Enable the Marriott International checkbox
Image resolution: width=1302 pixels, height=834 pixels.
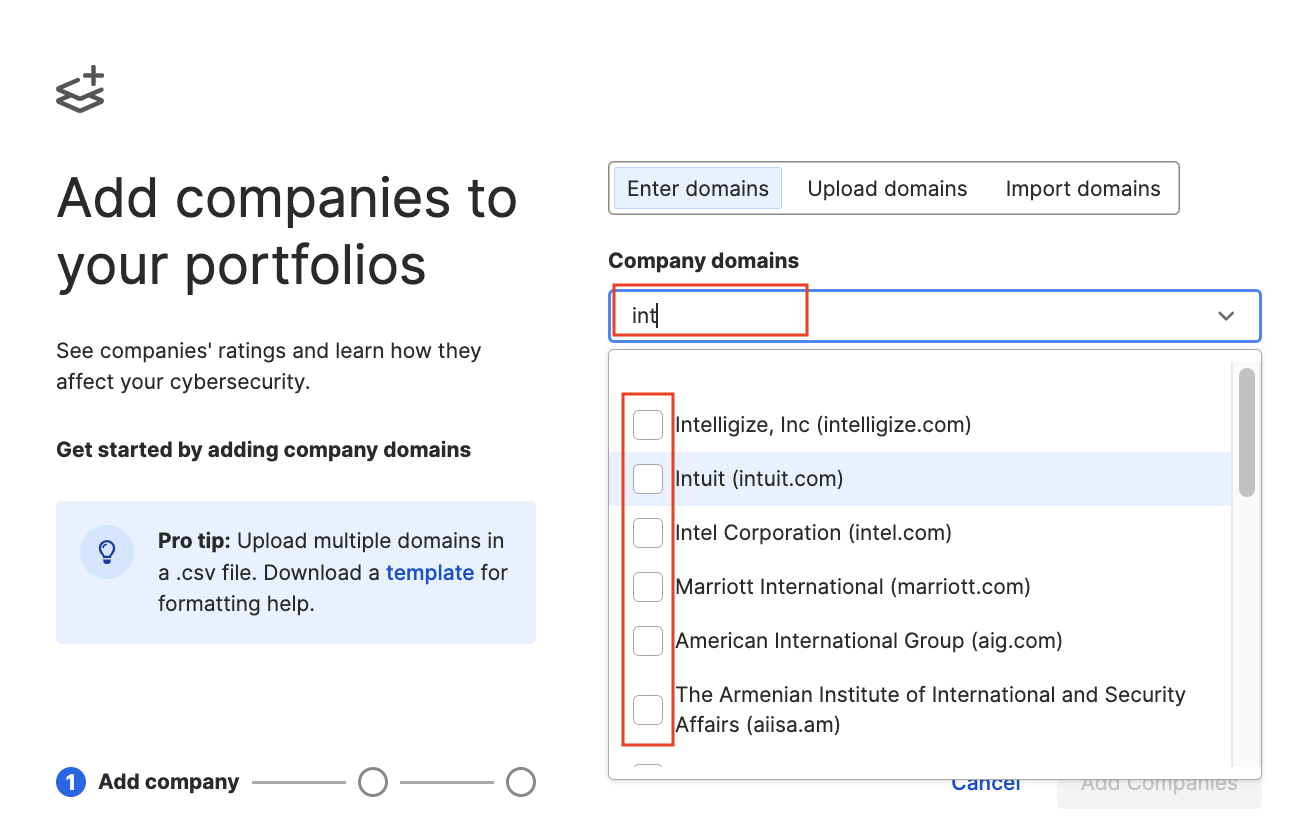pos(648,587)
